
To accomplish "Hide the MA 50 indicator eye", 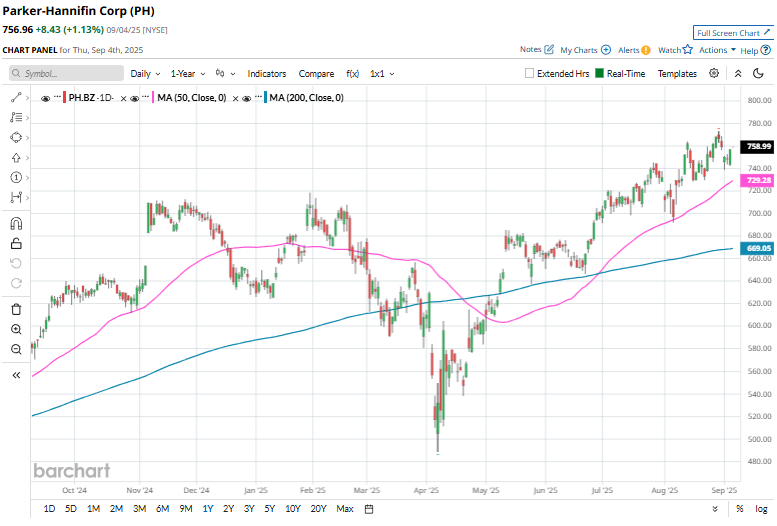I will (x=134, y=99).
